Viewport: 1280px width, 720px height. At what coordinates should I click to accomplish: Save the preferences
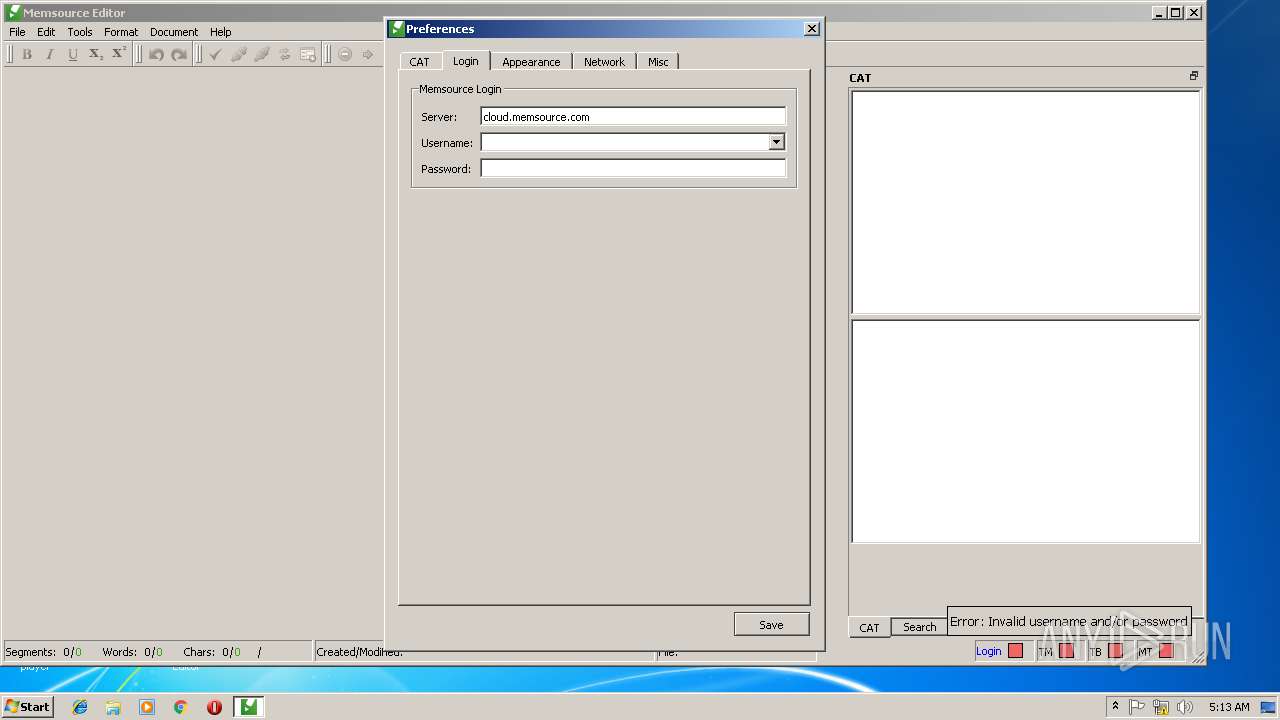pos(771,624)
